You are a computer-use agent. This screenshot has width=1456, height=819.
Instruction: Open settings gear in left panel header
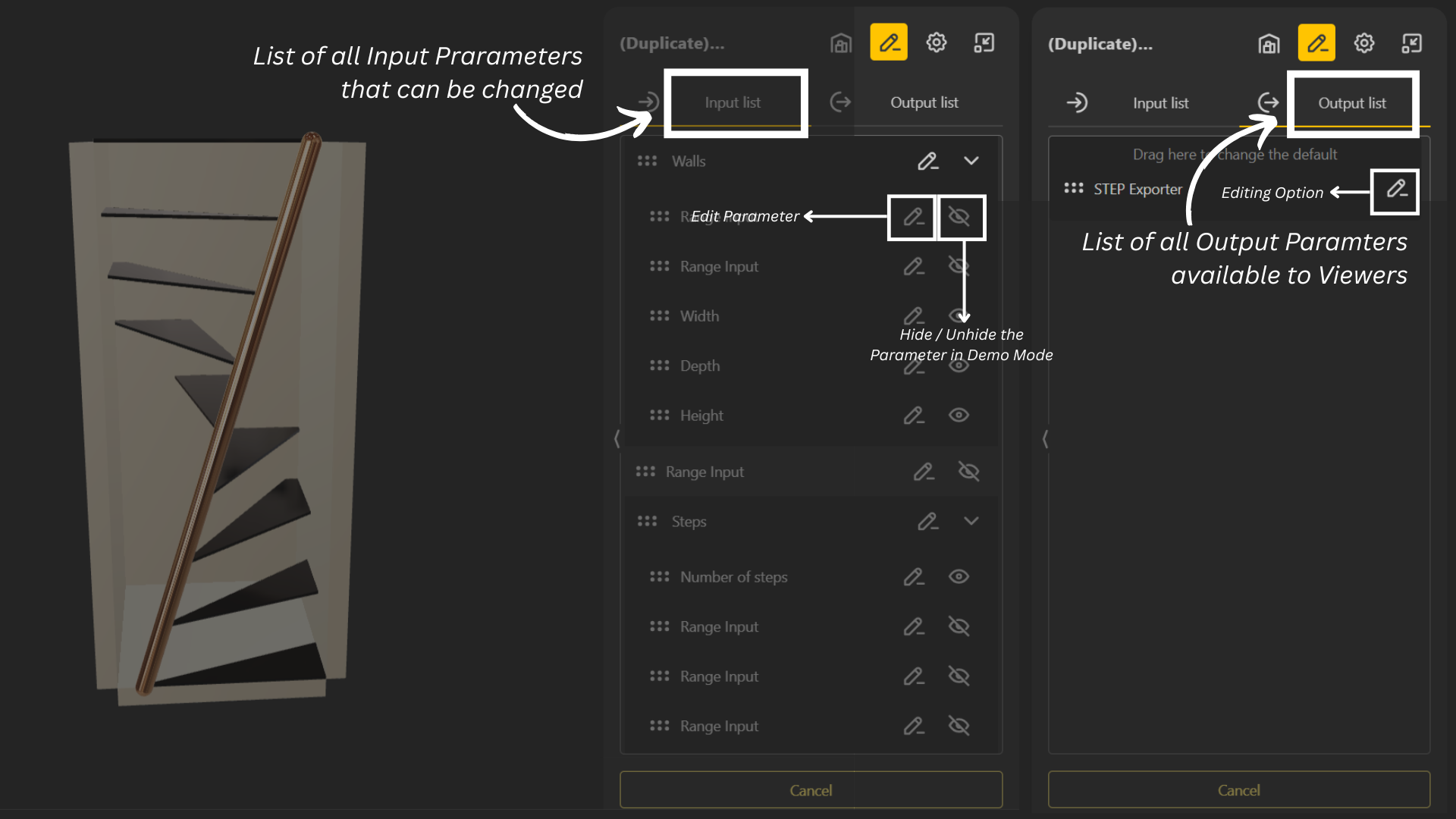coord(937,42)
